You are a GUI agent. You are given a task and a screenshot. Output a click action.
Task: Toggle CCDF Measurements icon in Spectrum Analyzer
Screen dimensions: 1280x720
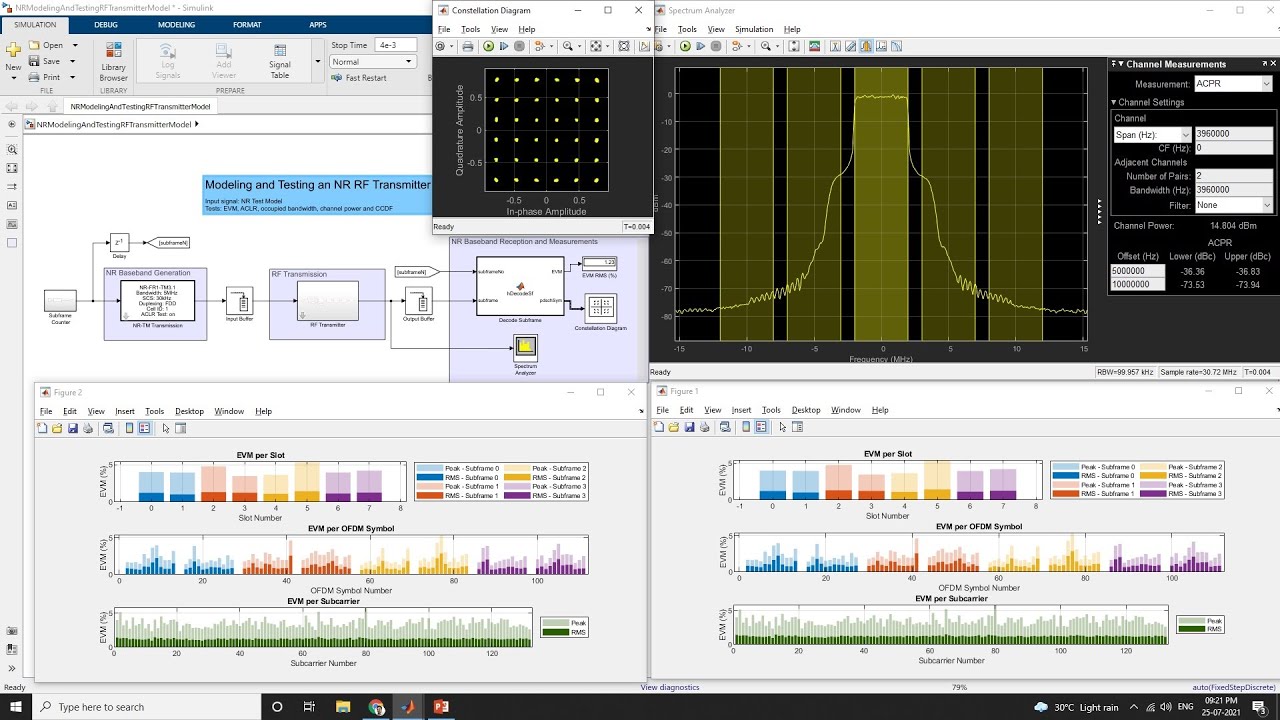898,46
